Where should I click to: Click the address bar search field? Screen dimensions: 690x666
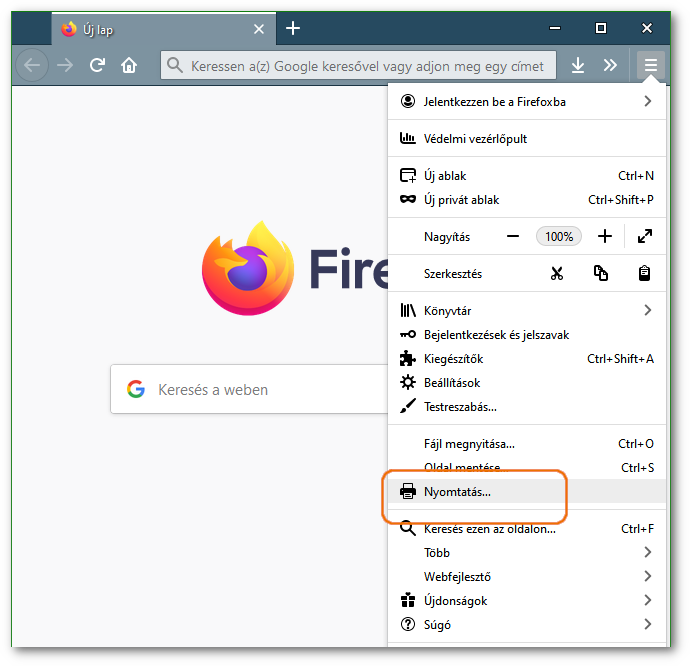358,66
